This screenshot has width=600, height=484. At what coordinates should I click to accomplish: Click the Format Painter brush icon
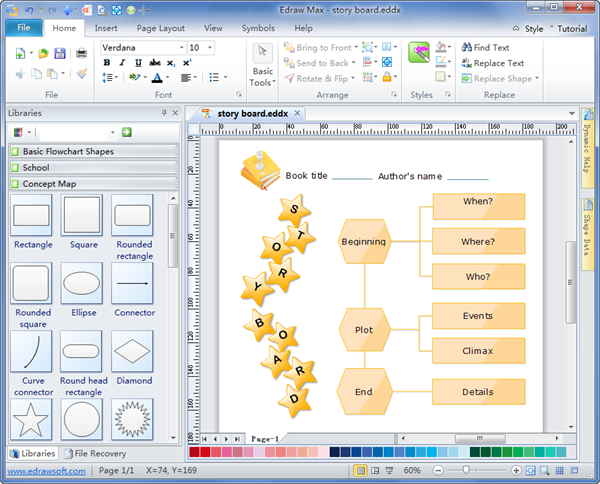click(82, 75)
